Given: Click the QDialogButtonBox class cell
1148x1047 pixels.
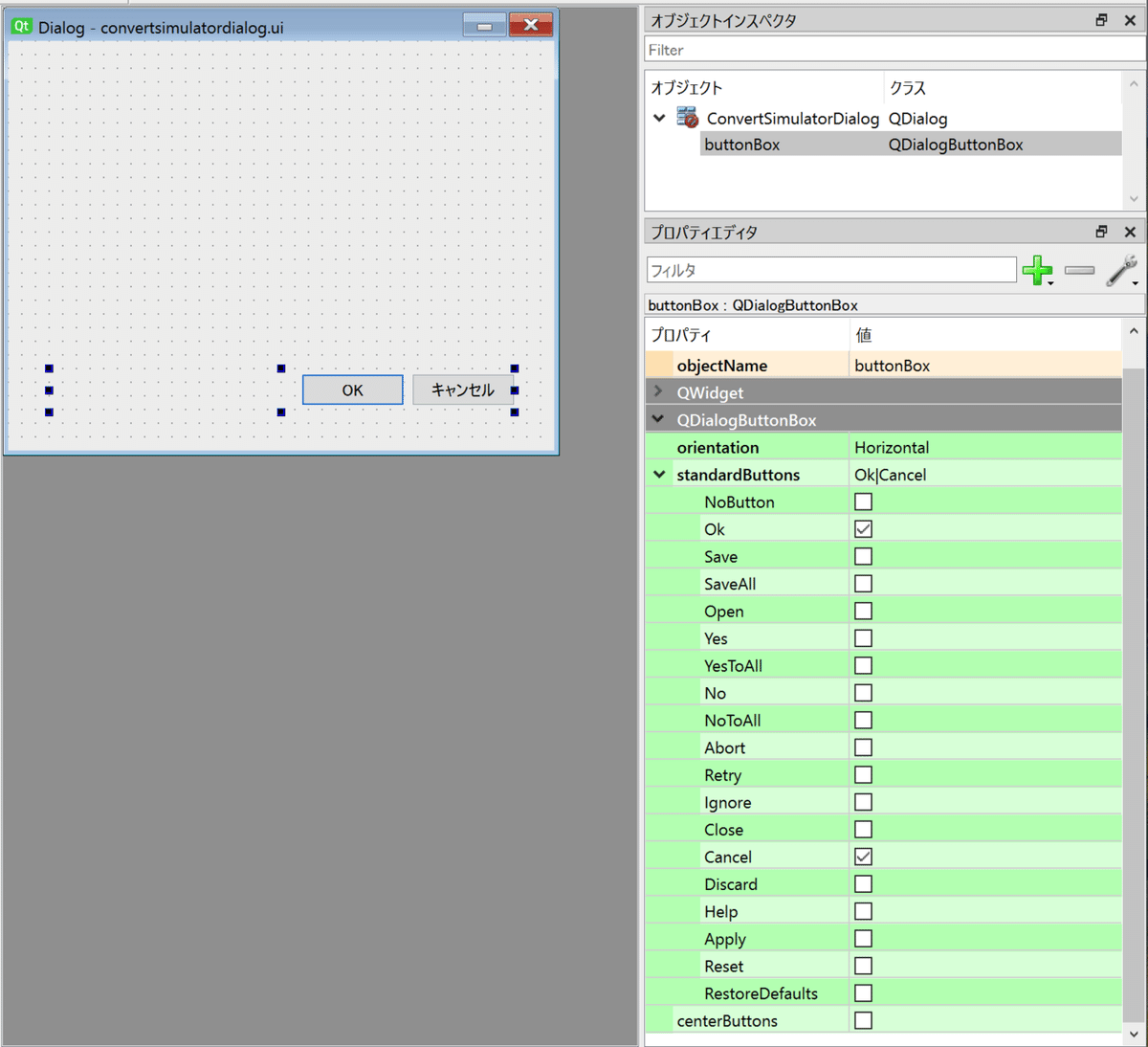Looking at the screenshot, I should click(x=956, y=145).
